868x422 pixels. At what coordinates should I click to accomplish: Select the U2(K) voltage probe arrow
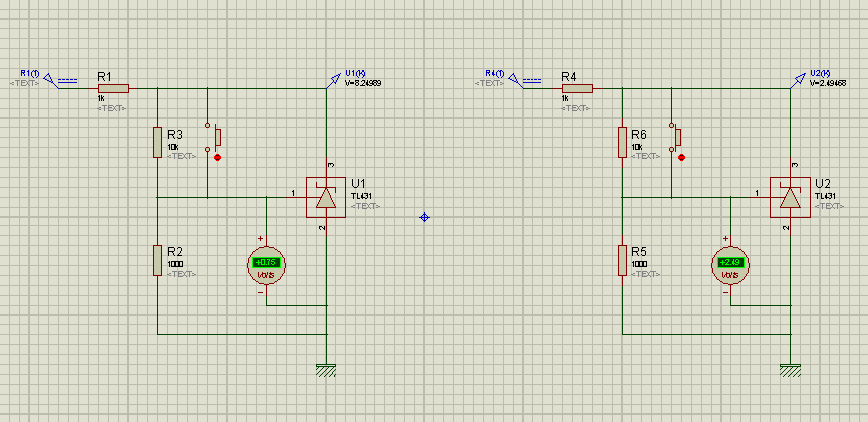(798, 81)
